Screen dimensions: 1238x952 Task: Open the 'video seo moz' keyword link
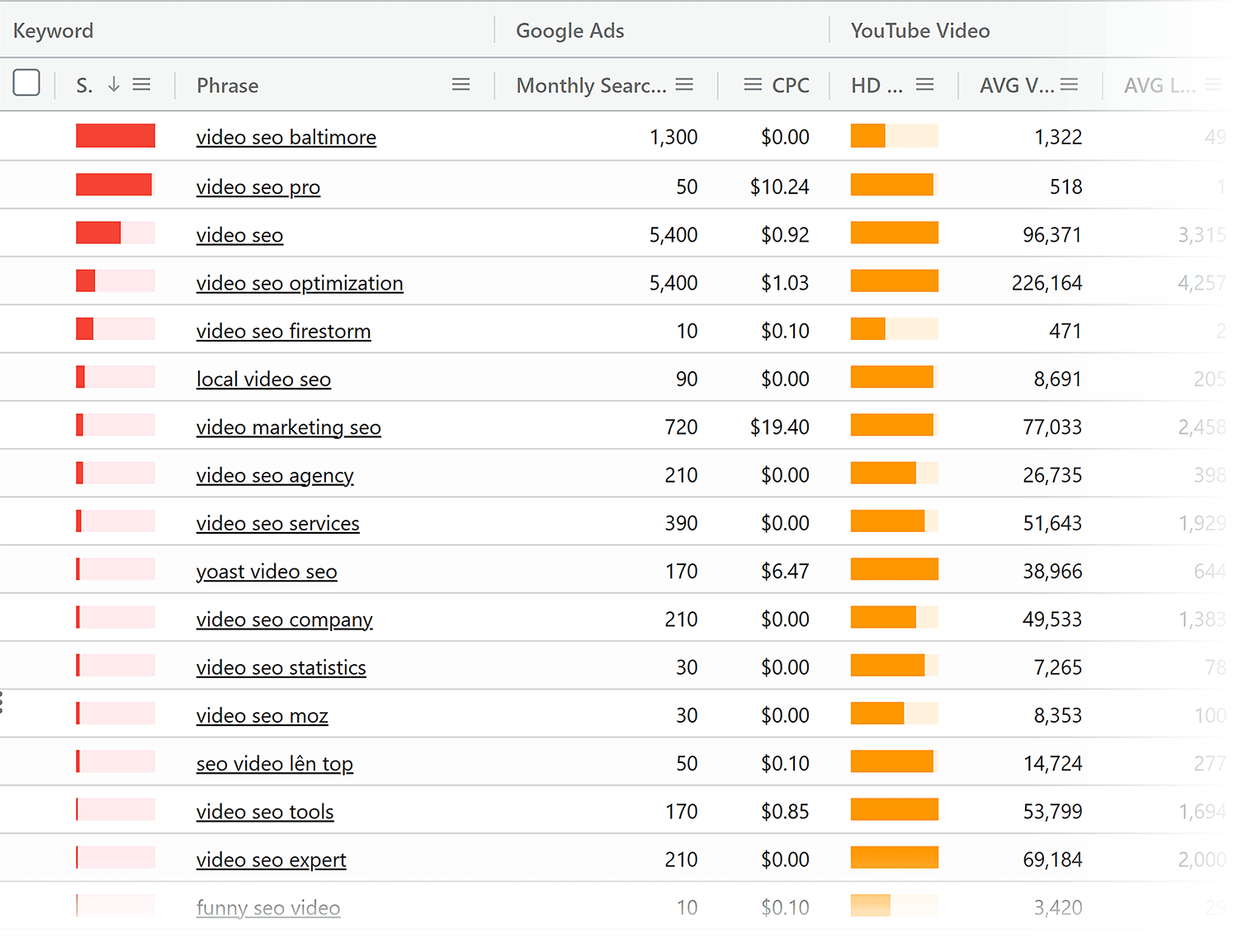coord(262,715)
